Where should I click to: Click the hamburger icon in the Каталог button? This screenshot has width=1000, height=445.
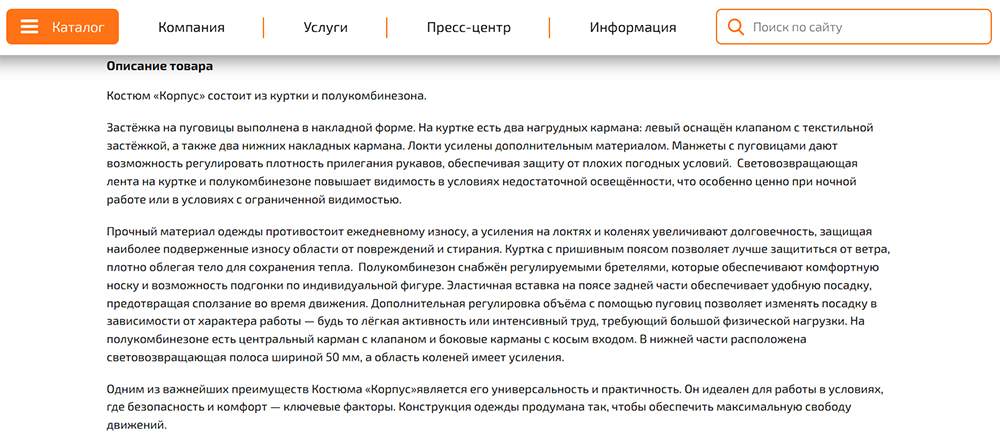(29, 27)
